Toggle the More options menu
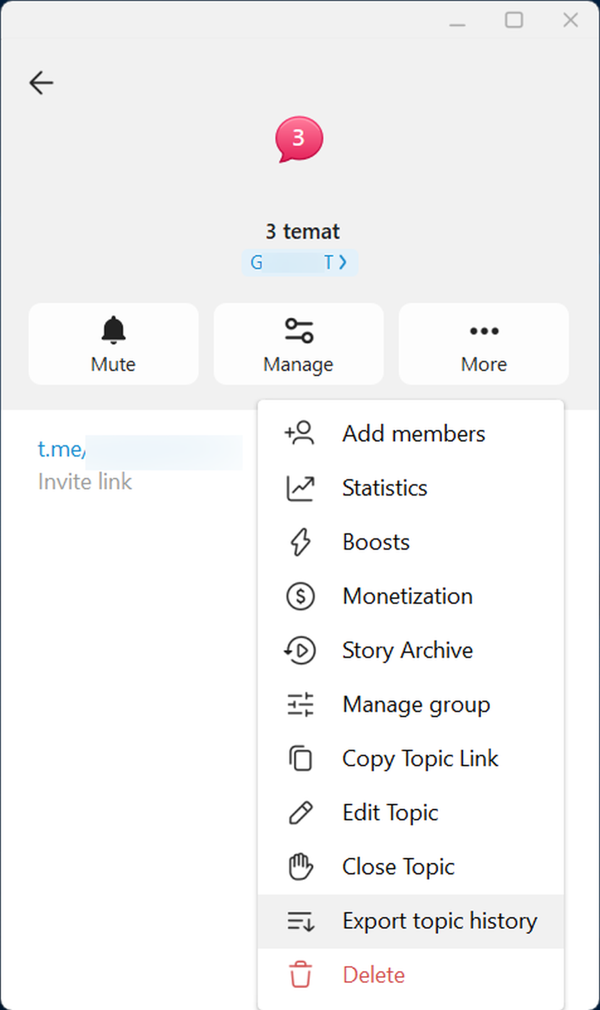The width and height of the screenshot is (600, 1010). coord(483,344)
